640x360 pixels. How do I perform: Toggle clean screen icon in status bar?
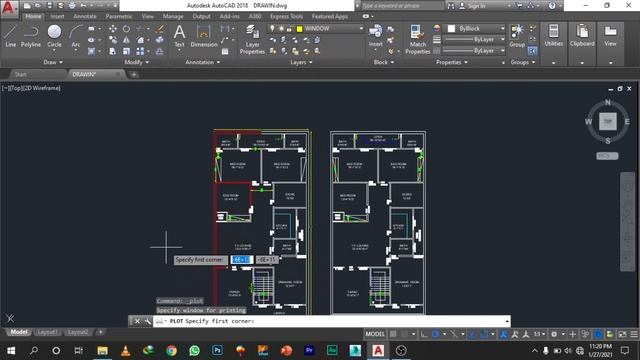(622, 334)
